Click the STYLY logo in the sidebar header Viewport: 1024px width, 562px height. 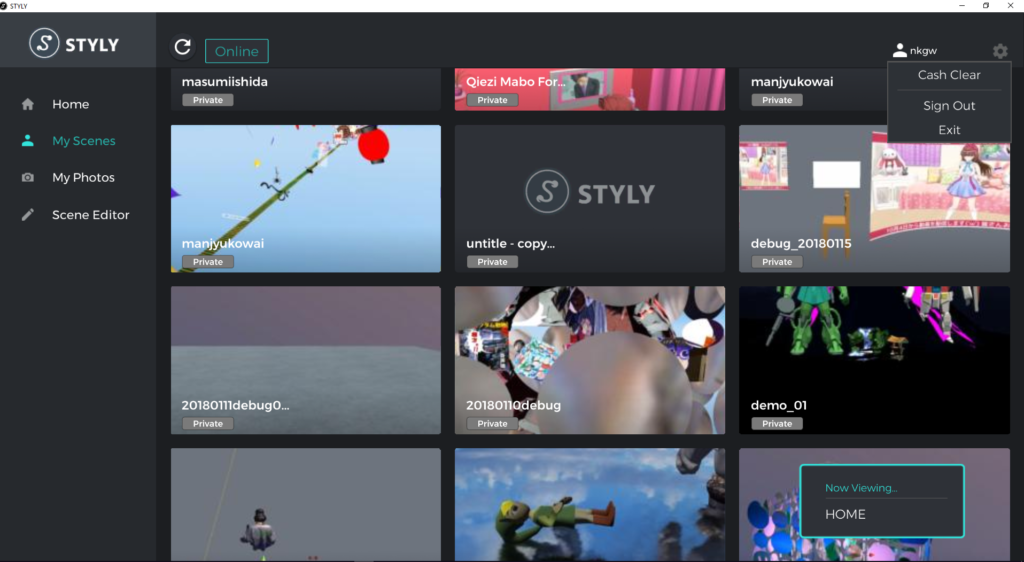tap(74, 44)
